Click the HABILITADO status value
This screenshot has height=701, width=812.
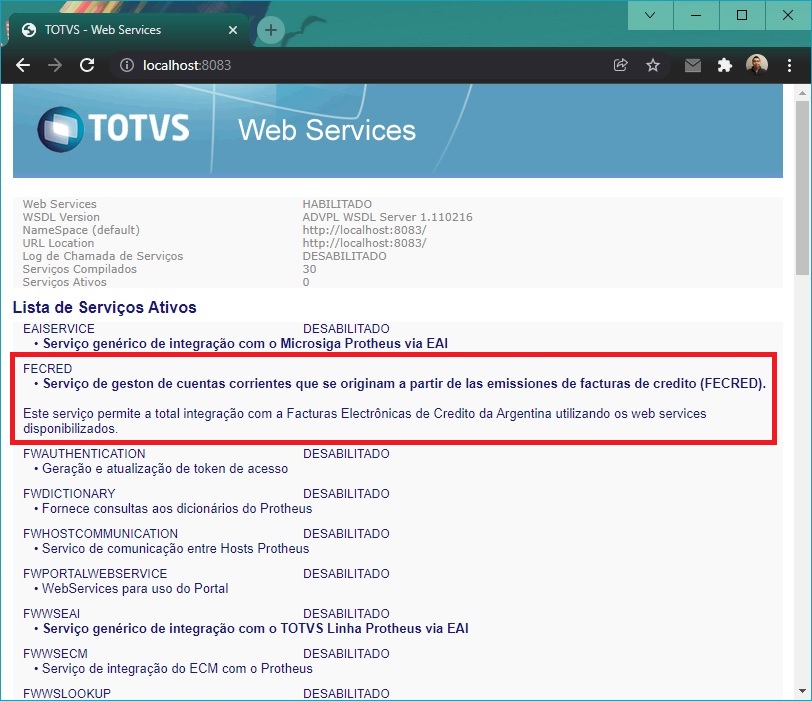337,204
